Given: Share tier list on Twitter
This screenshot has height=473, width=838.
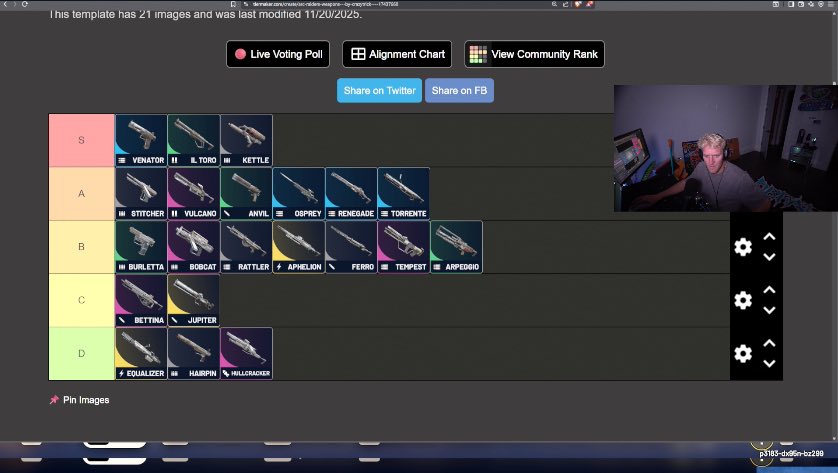Looking at the screenshot, I should [379, 90].
